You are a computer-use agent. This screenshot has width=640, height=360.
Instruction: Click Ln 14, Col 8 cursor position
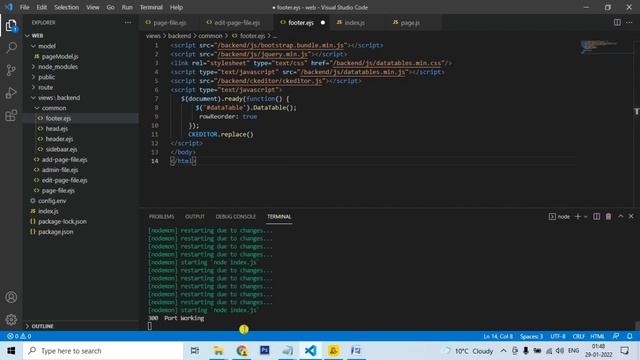click(498, 336)
